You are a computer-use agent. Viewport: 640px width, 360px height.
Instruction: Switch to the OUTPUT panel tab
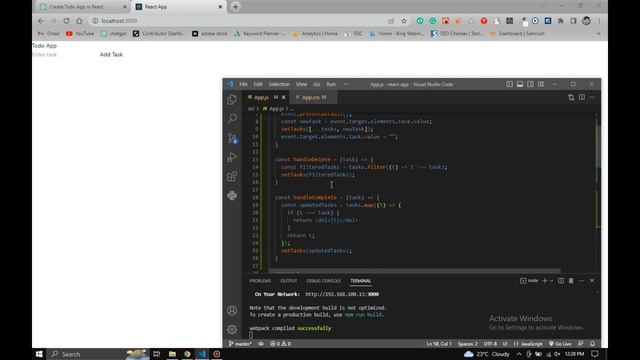(x=289, y=281)
